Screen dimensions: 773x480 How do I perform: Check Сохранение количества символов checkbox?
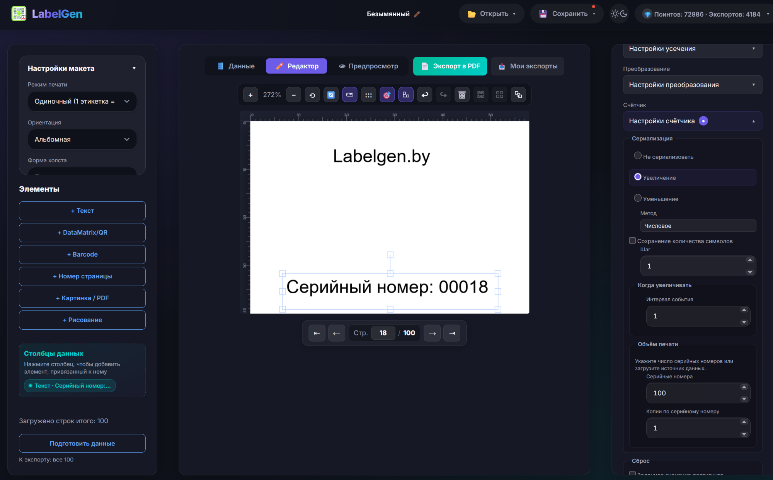tap(632, 240)
